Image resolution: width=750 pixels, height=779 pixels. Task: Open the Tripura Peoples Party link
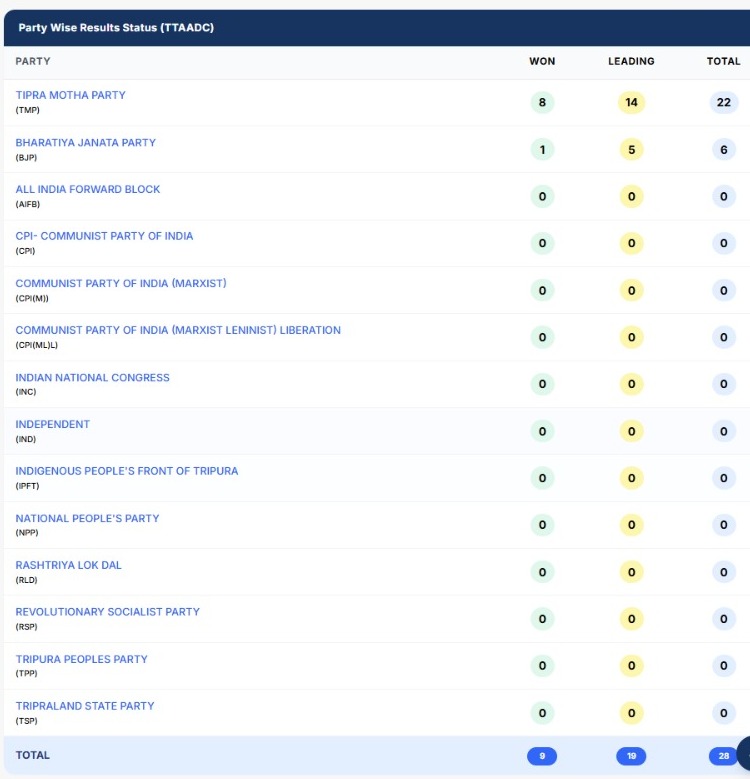(81, 659)
